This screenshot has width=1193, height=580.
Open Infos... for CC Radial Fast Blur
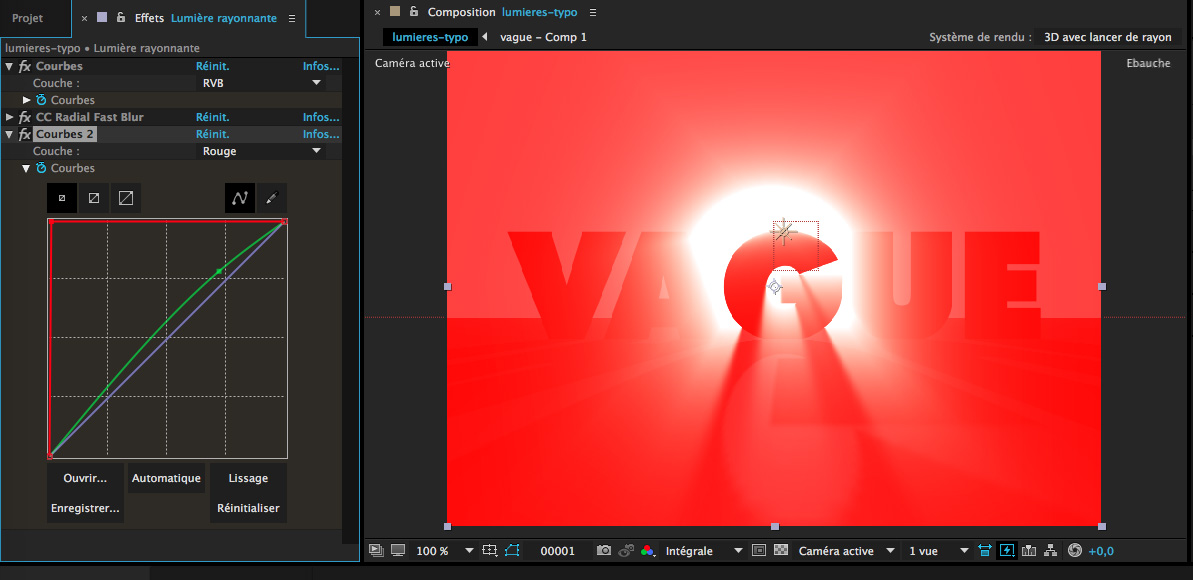point(321,117)
